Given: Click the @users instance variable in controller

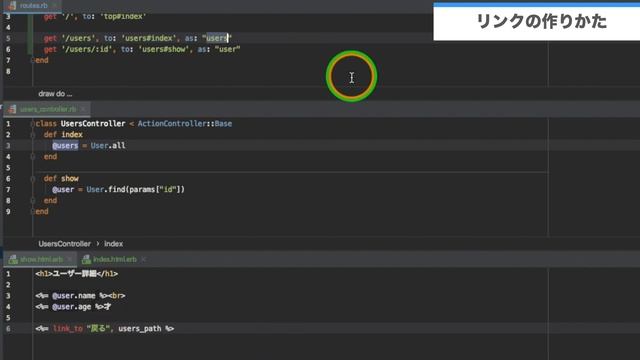Looking at the screenshot, I should click(65, 146).
